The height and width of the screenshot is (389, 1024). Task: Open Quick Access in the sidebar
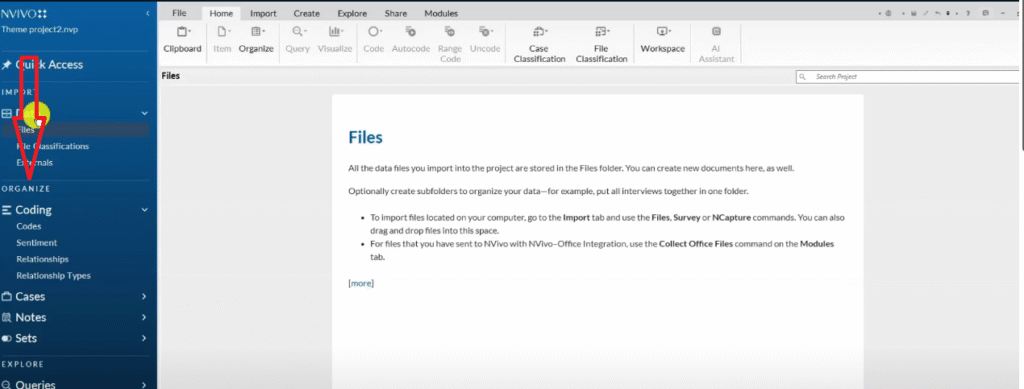point(49,65)
